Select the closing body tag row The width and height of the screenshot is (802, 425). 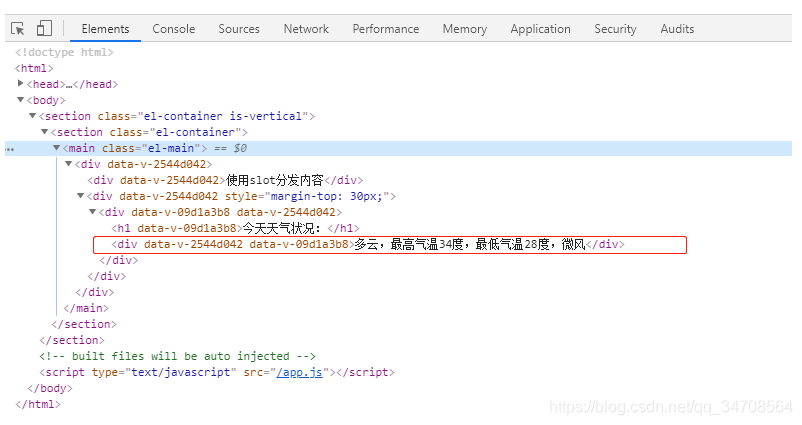pyautogui.click(x=50, y=388)
